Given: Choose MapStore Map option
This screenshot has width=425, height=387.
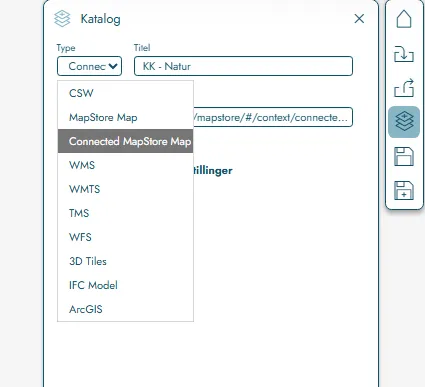Looking at the screenshot, I should tap(125, 117).
